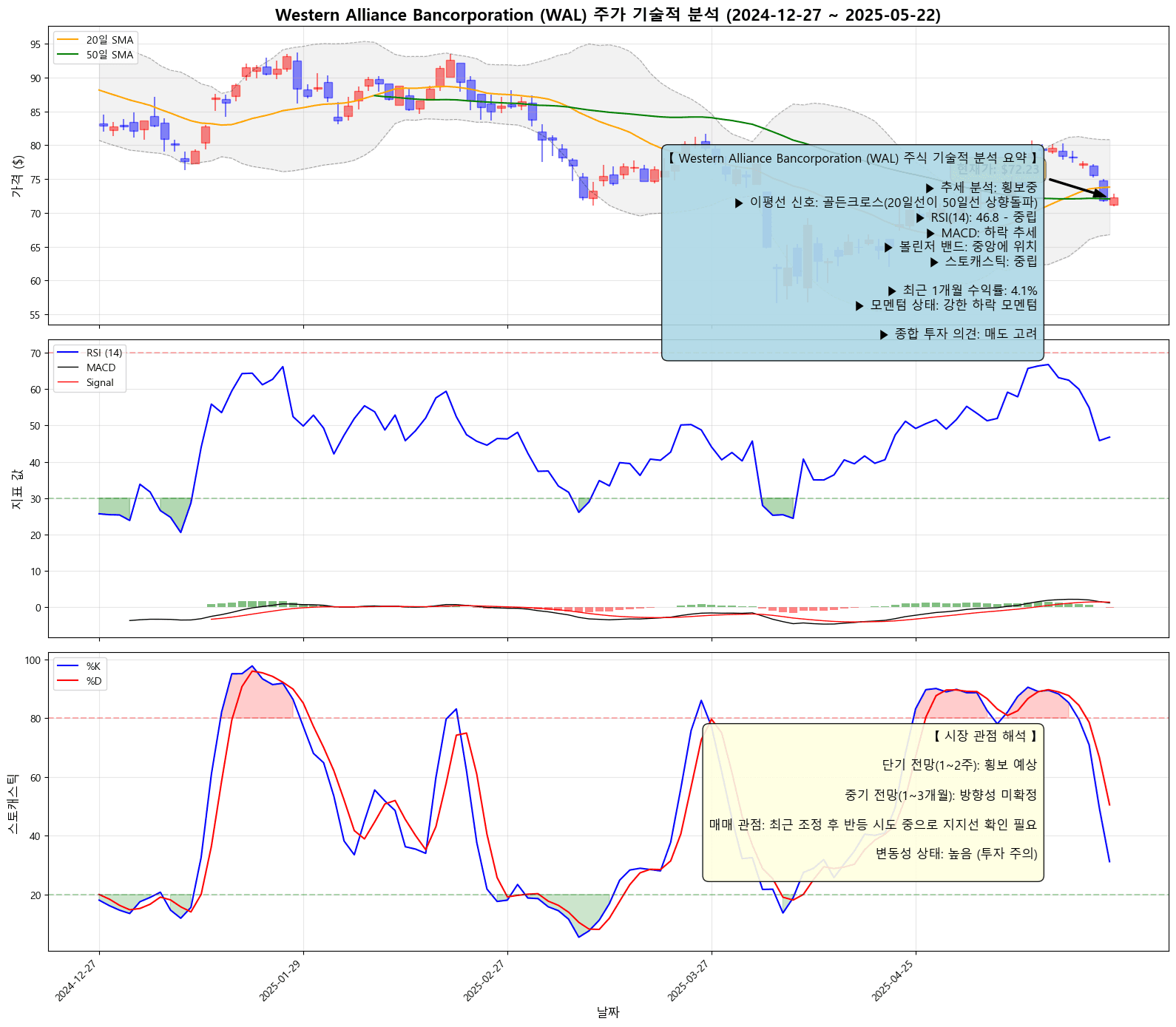Click the 100 tick on the stochastic axis
The image size is (1176, 1027).
[33, 660]
